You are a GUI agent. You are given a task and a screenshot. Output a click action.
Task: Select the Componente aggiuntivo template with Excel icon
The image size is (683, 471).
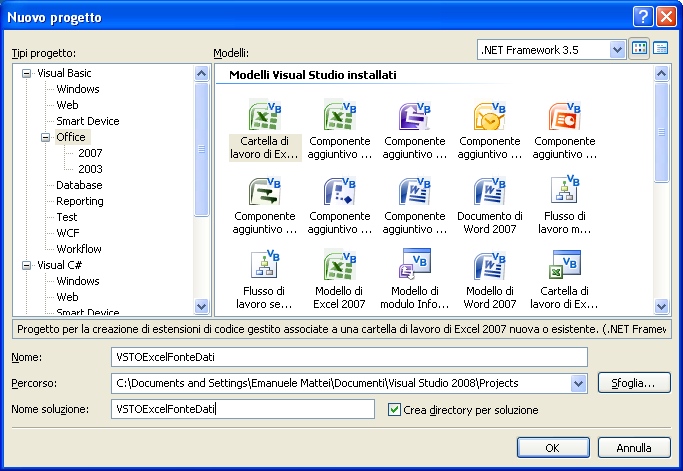tap(340, 130)
